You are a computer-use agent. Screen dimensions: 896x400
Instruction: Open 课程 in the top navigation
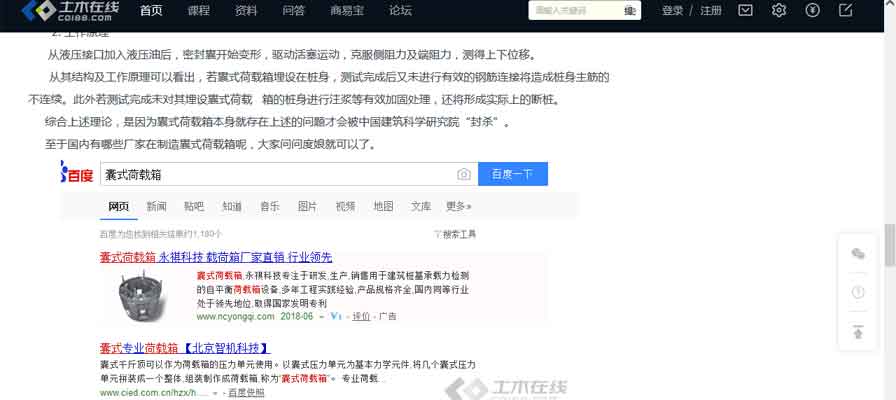click(x=198, y=11)
